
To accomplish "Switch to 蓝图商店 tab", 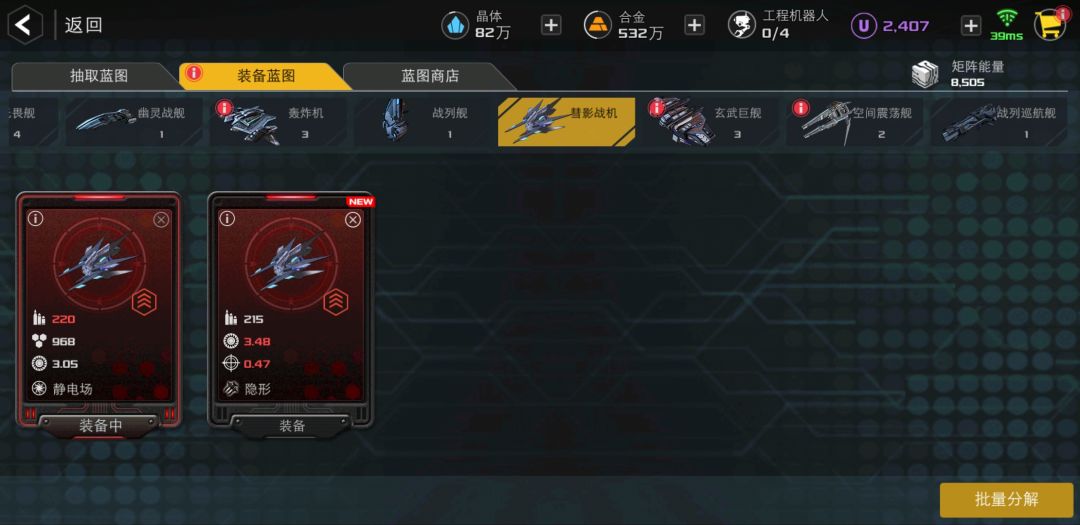I will coord(430,76).
